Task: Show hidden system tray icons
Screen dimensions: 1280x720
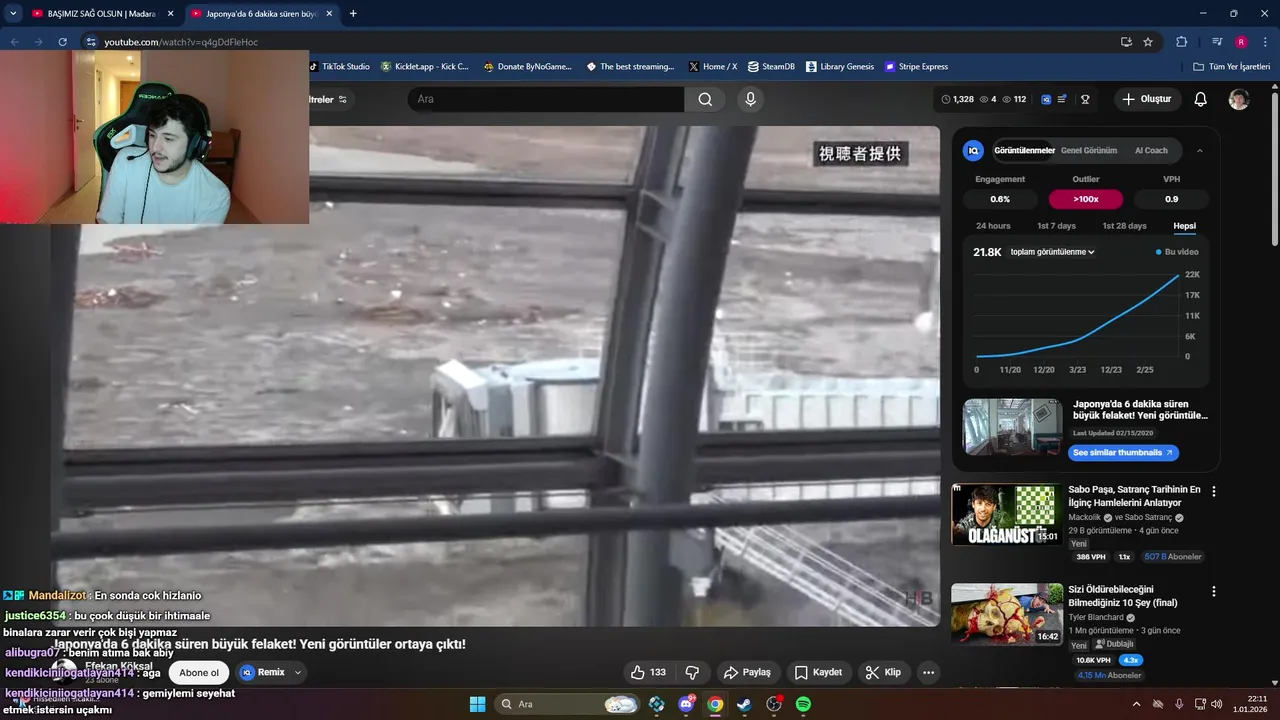Action: pos(1136,704)
